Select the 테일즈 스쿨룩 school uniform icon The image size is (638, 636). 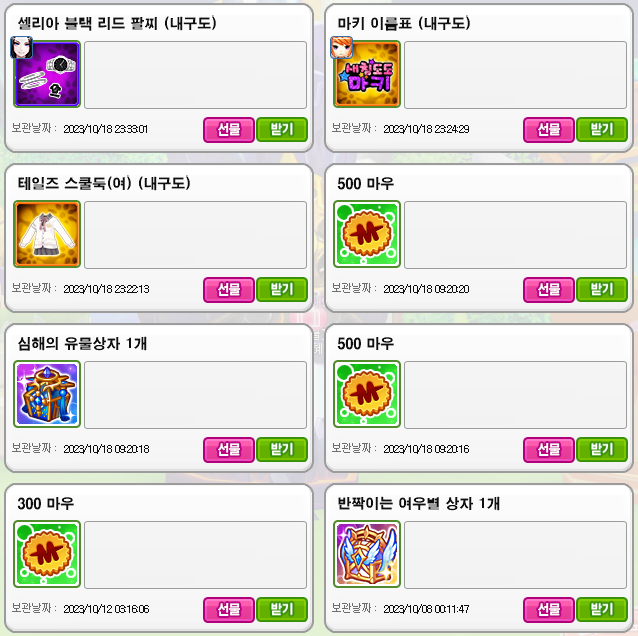pos(47,234)
